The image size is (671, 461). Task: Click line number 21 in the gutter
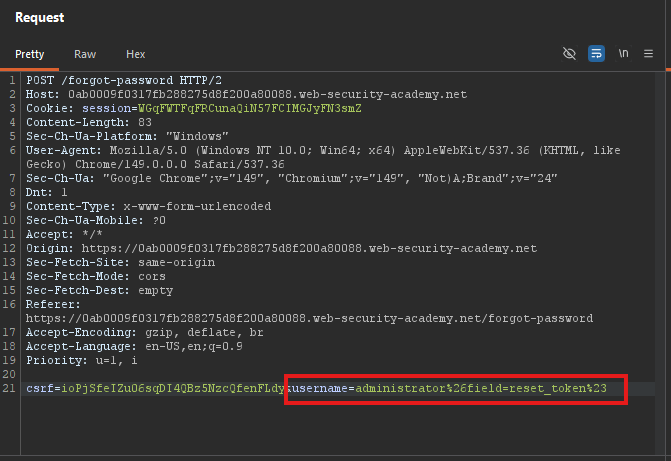pos(9,389)
